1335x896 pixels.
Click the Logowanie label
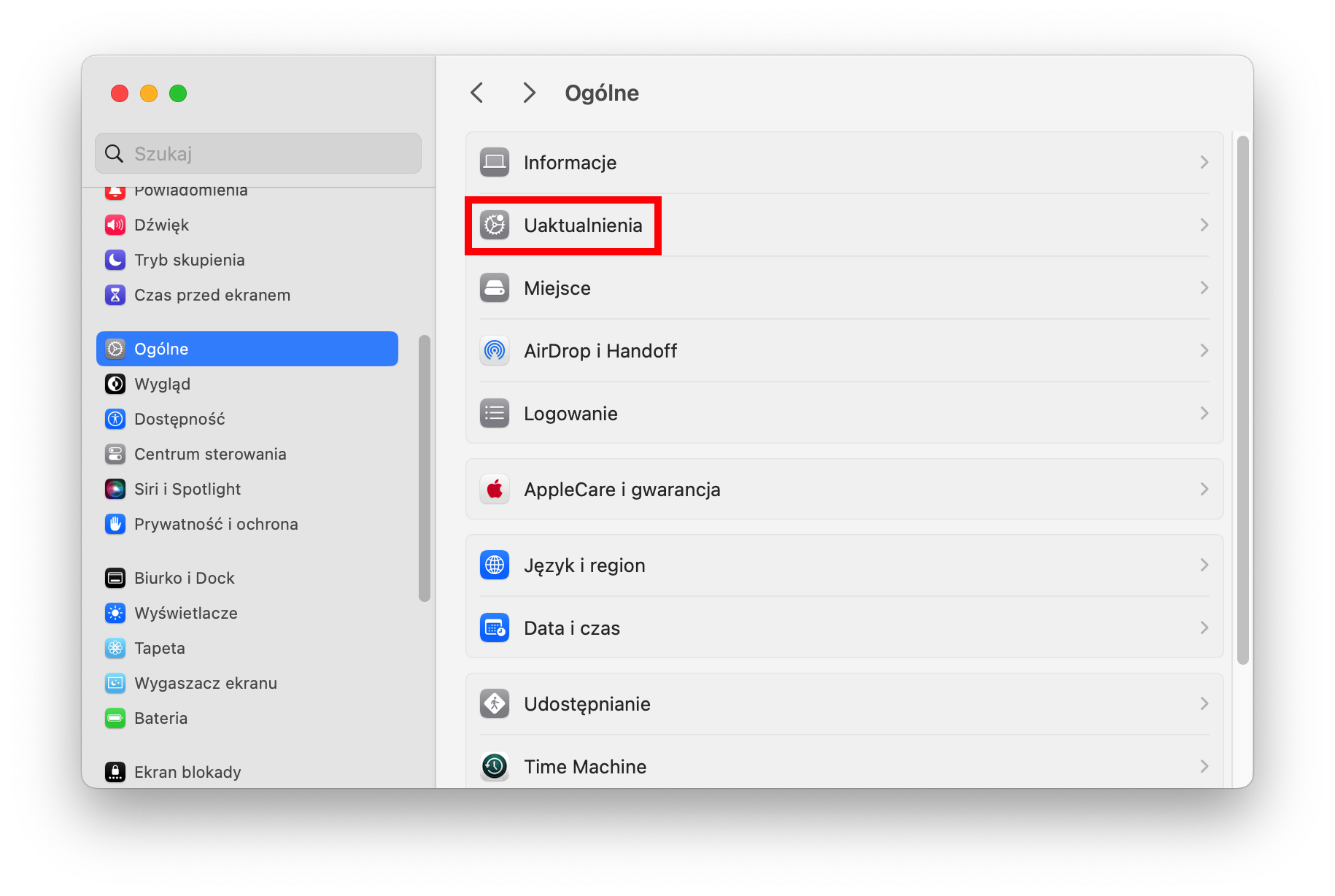click(570, 414)
